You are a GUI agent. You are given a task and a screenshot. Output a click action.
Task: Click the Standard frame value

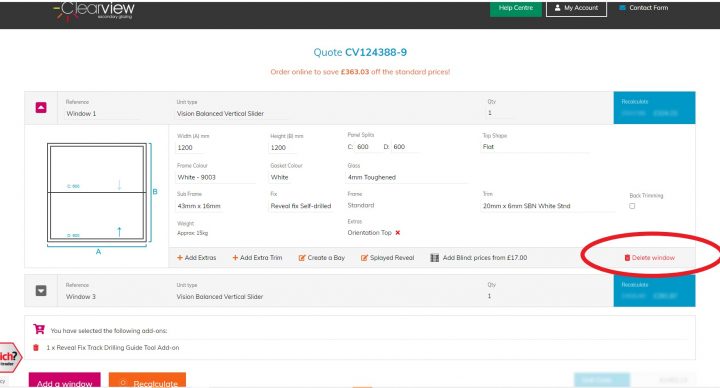point(361,205)
